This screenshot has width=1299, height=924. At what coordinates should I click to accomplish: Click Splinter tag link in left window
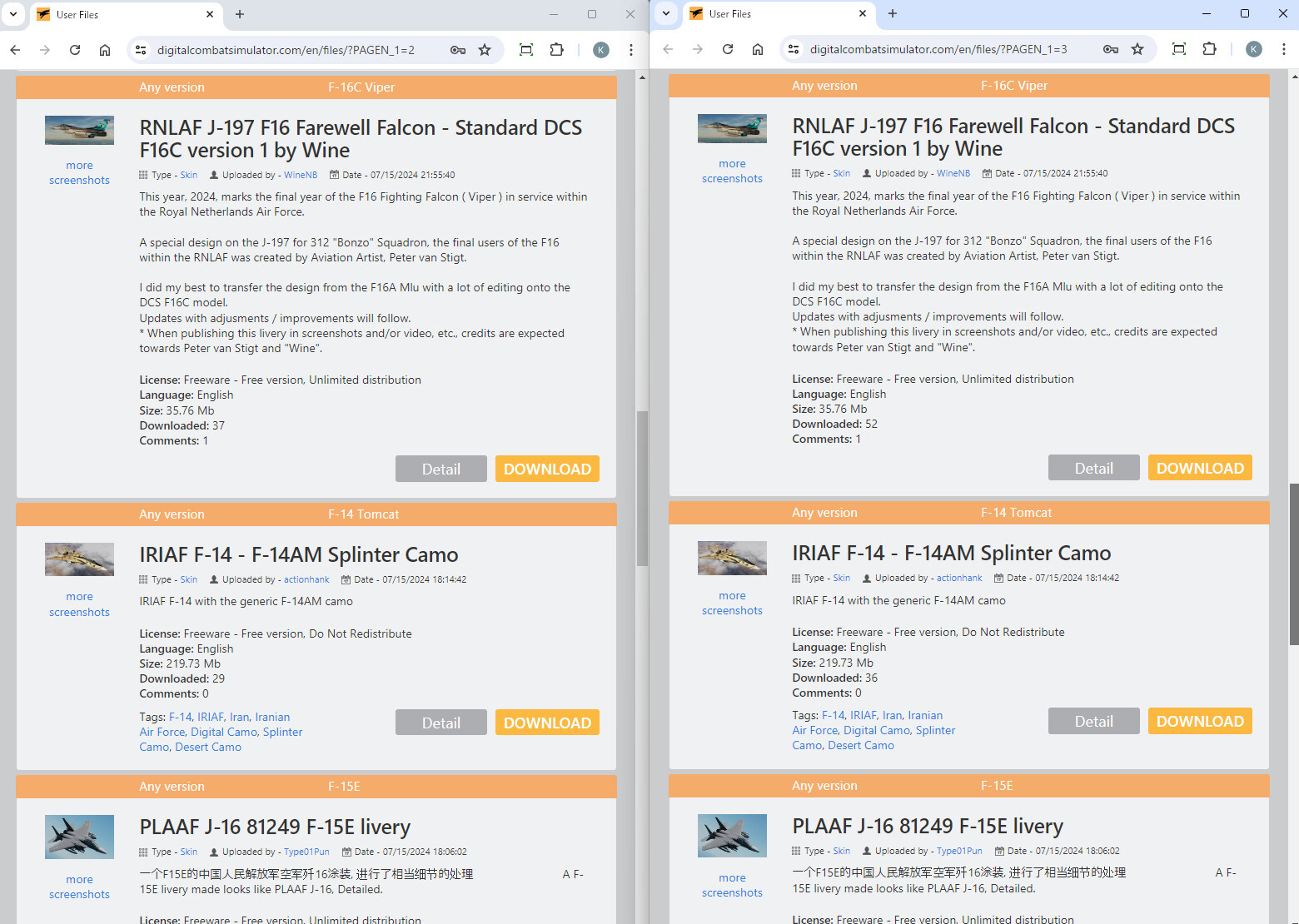click(282, 732)
